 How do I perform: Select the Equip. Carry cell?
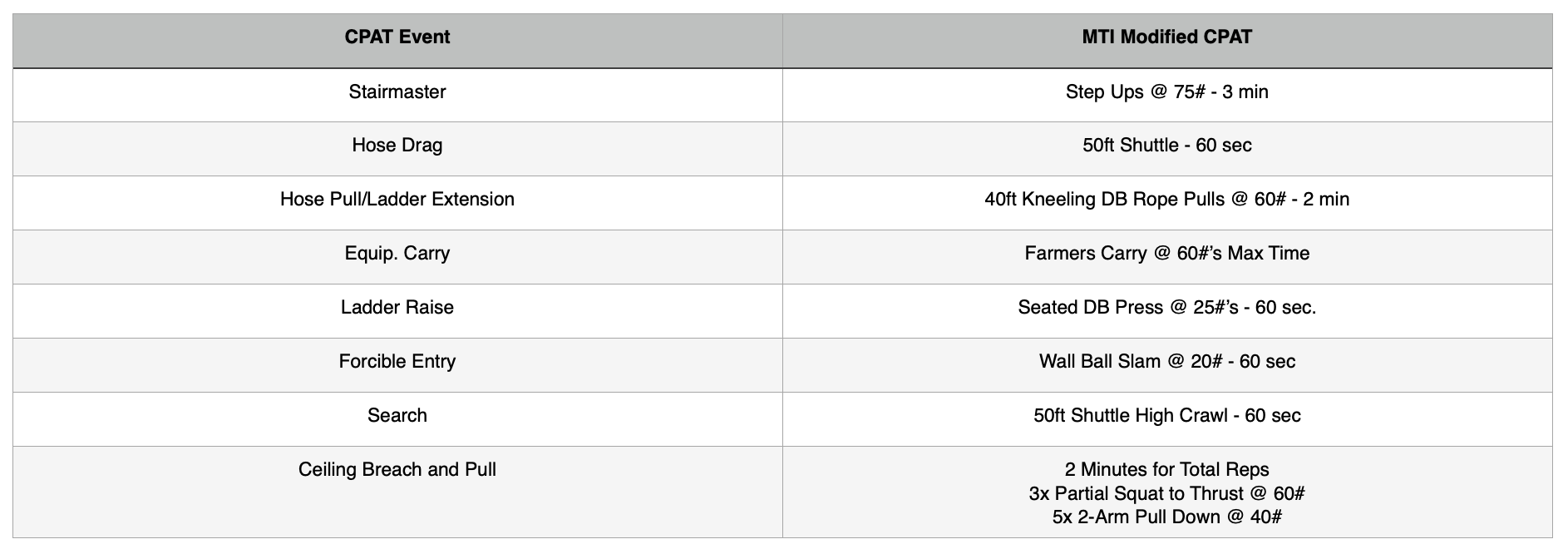coord(397,254)
